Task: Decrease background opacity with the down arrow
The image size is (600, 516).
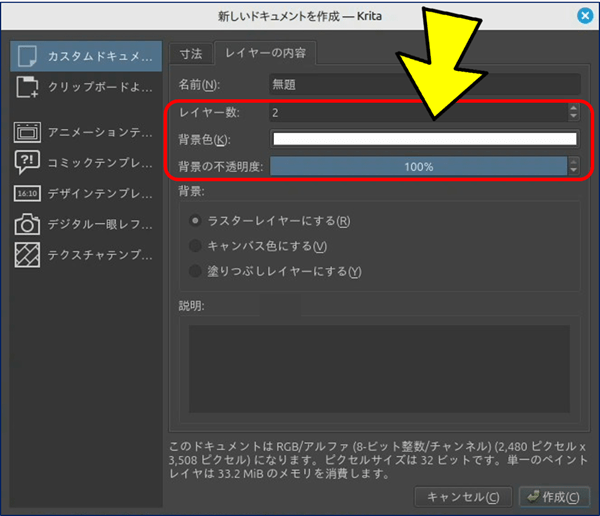Action: click(x=573, y=171)
